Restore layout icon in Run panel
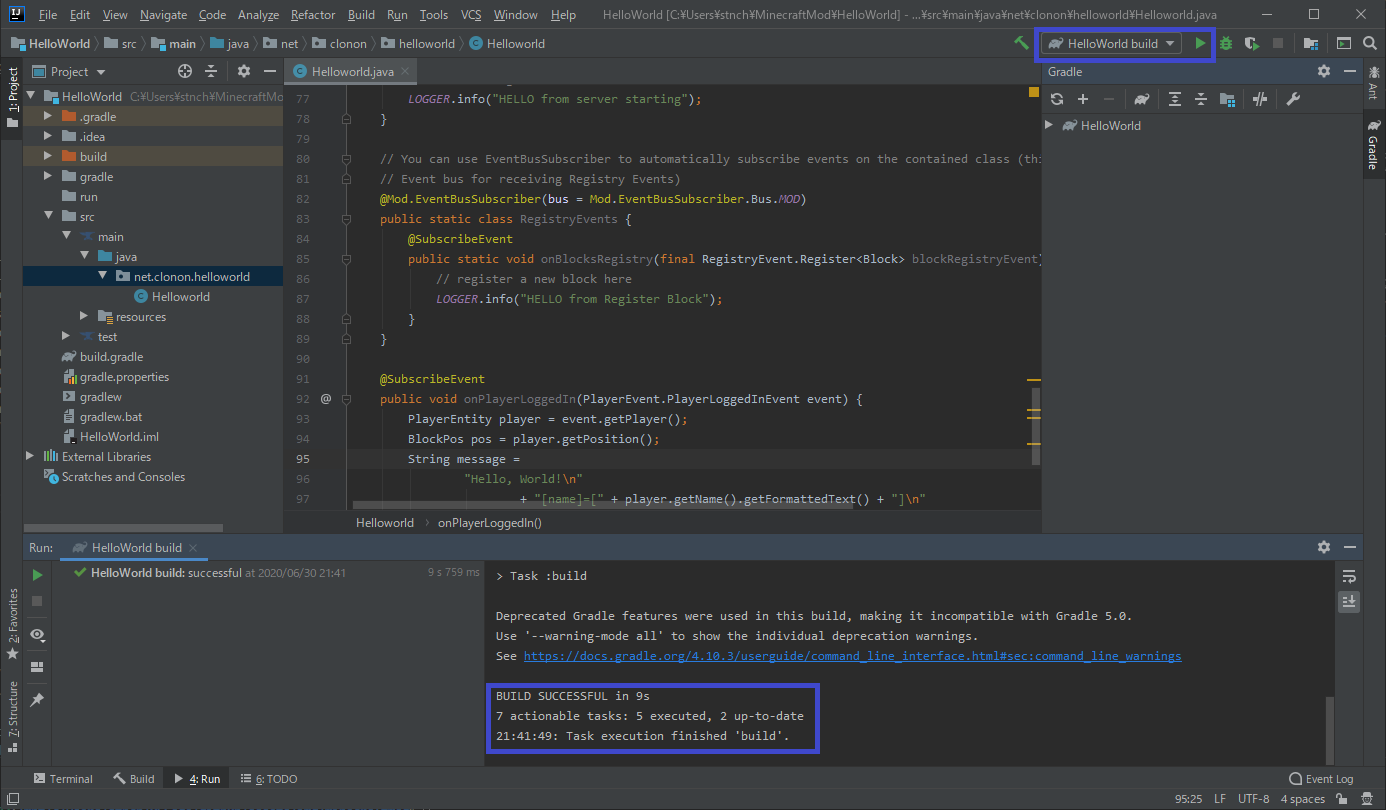Image resolution: width=1386 pixels, height=810 pixels. [37, 667]
